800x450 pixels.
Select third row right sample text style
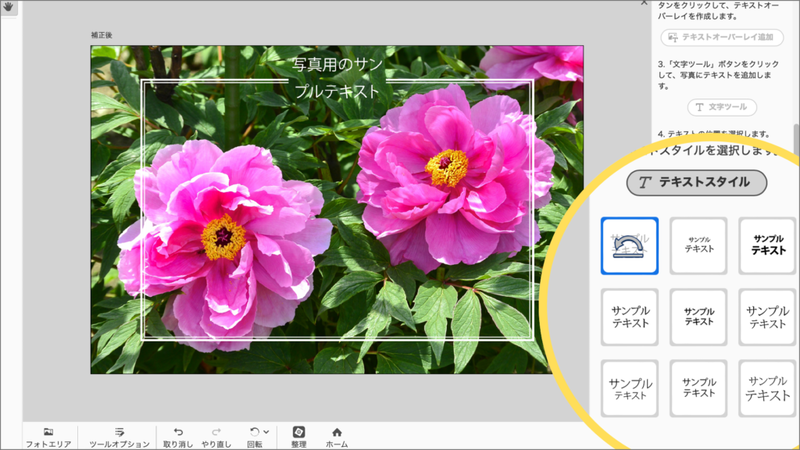tap(767, 388)
